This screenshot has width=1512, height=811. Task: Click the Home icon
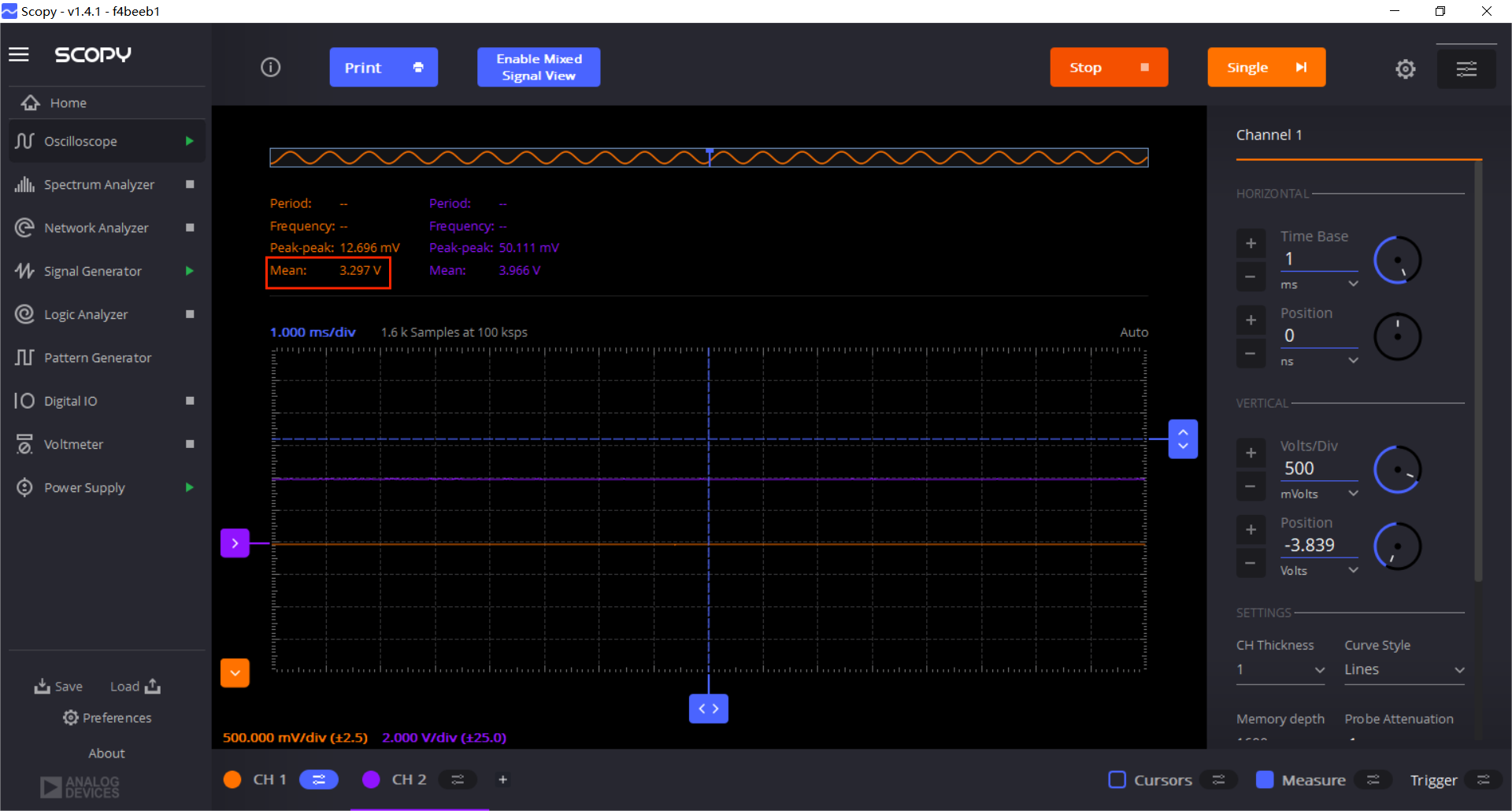[30, 102]
